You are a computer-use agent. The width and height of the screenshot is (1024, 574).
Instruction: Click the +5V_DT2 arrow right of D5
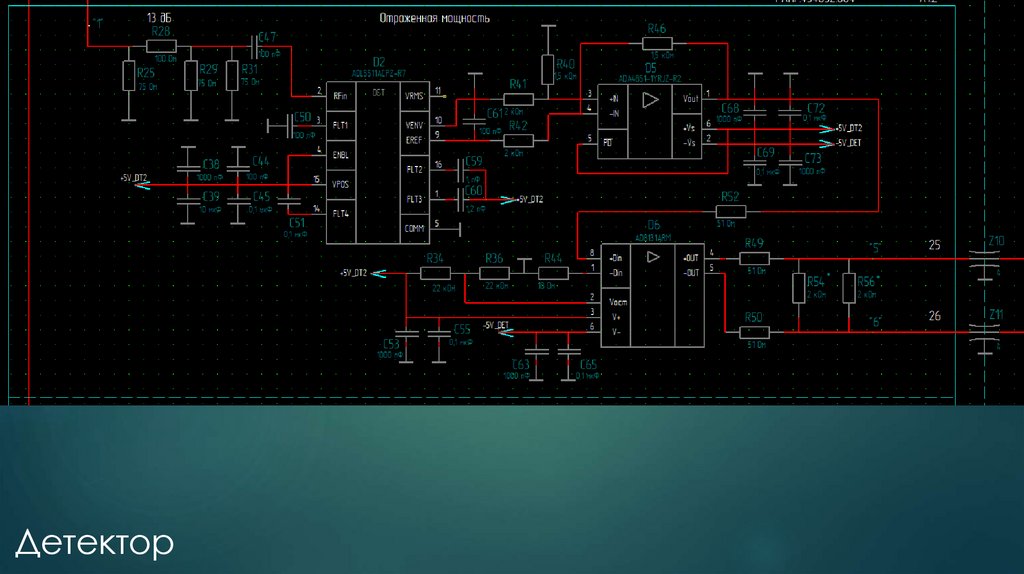(x=827, y=129)
